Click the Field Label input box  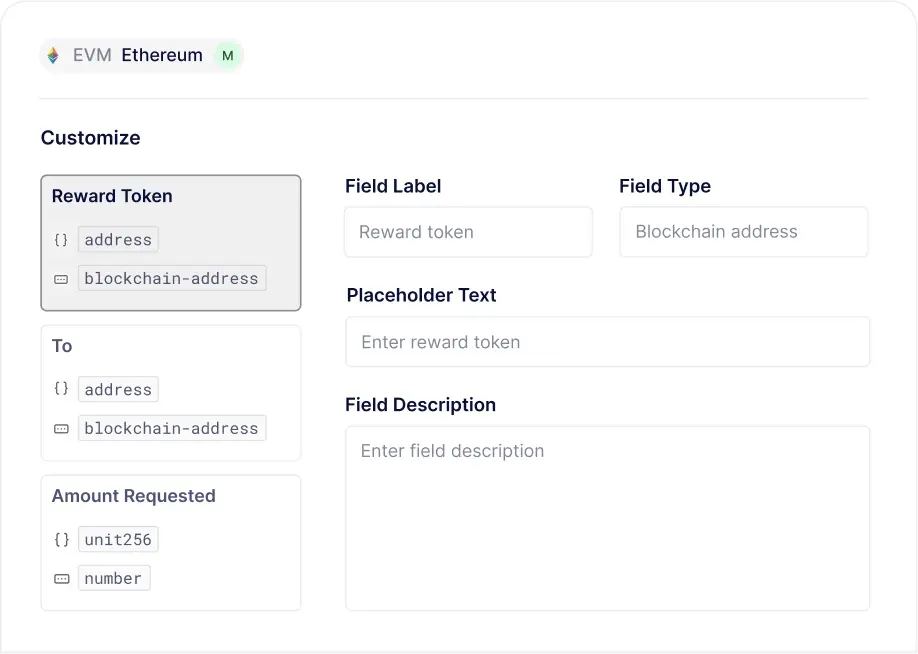(x=468, y=232)
